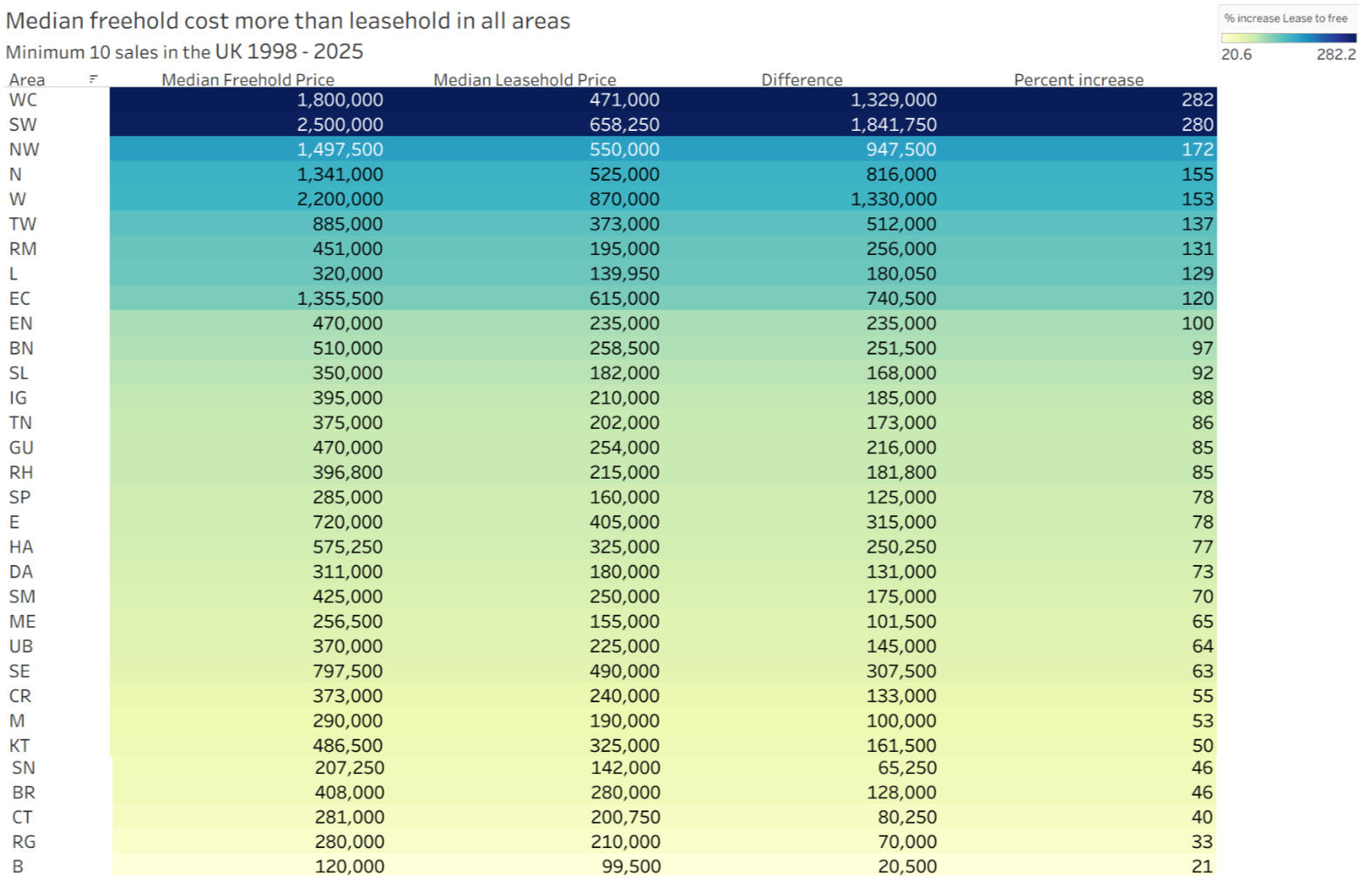Click the TW area row label
Screen dimensions: 1372x890
click(23, 224)
